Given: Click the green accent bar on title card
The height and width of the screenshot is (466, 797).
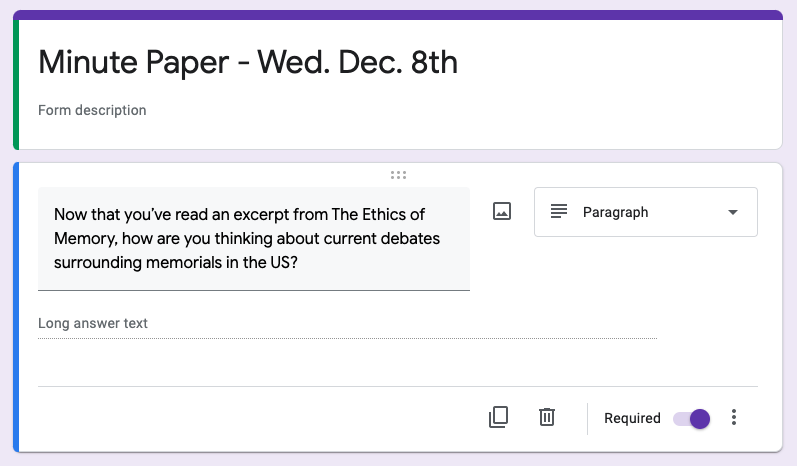Looking at the screenshot, I should (x=16, y=84).
